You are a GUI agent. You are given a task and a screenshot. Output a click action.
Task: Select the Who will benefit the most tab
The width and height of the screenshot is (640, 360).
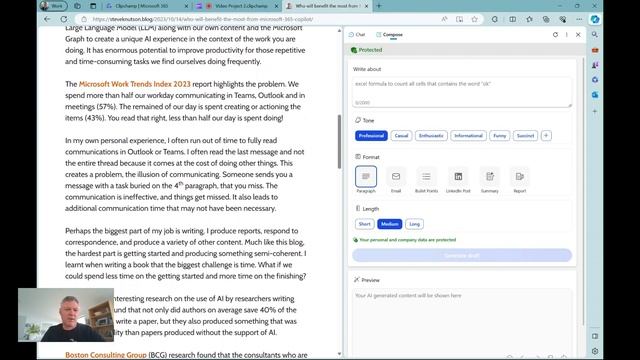tap(327, 6)
